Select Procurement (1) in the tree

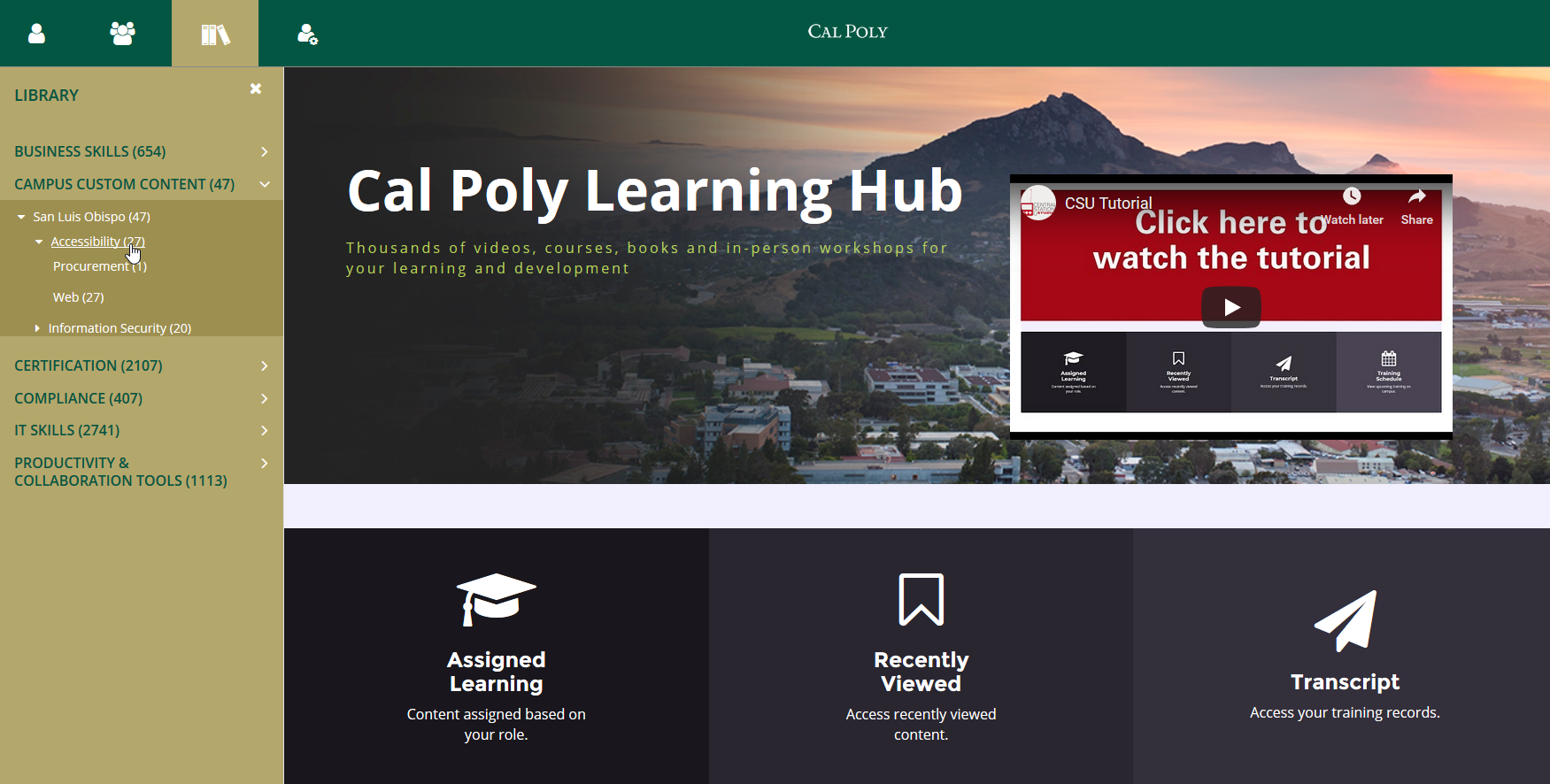(x=100, y=266)
